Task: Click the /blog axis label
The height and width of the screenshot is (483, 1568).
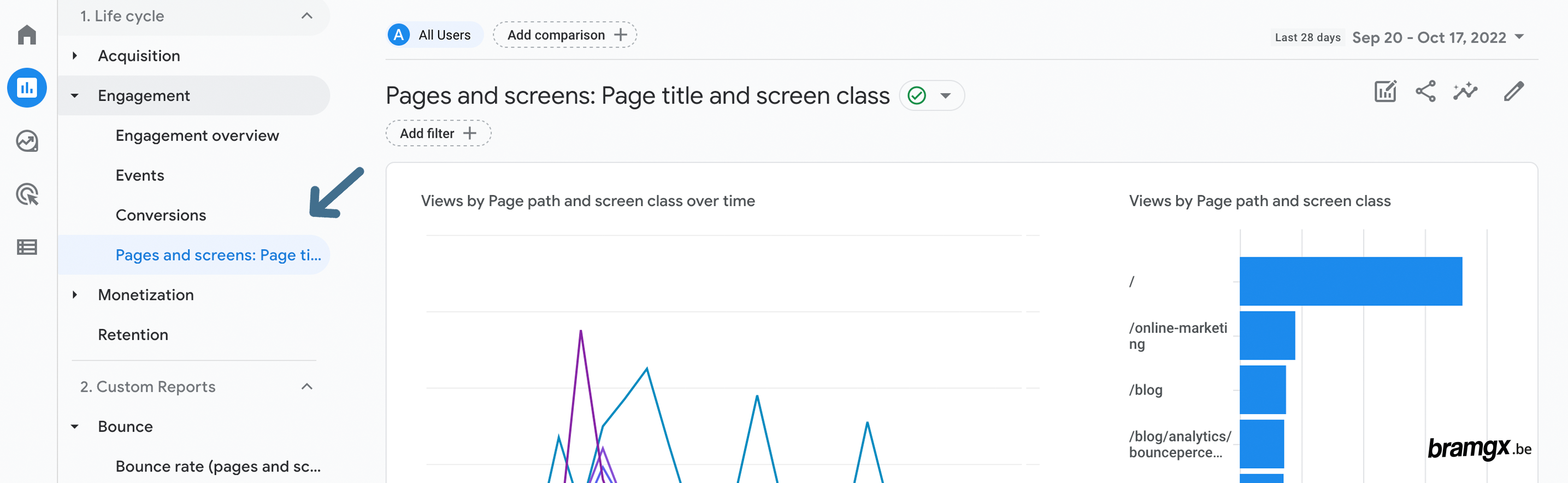Action: click(1146, 390)
